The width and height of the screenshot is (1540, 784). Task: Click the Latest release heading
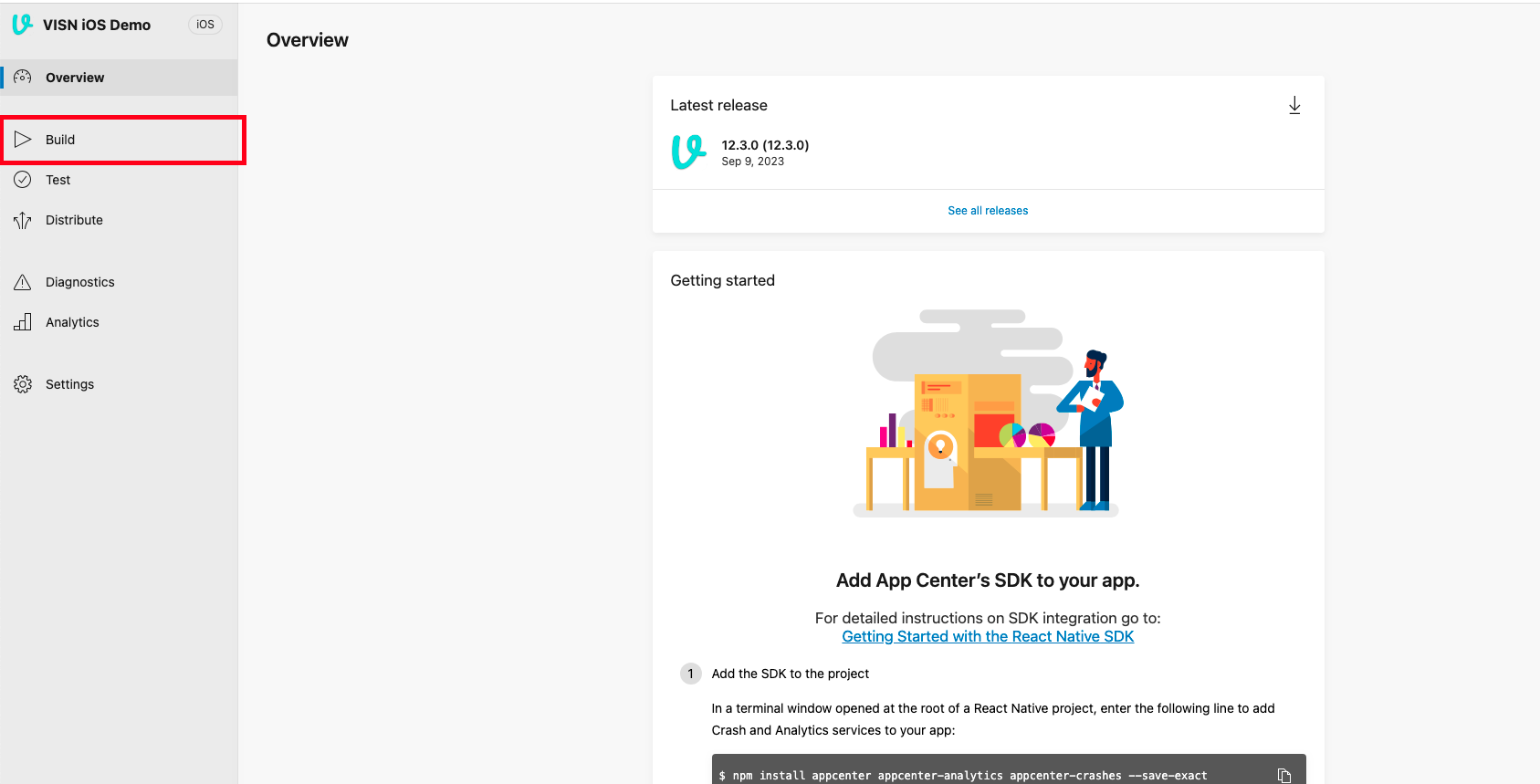click(719, 105)
